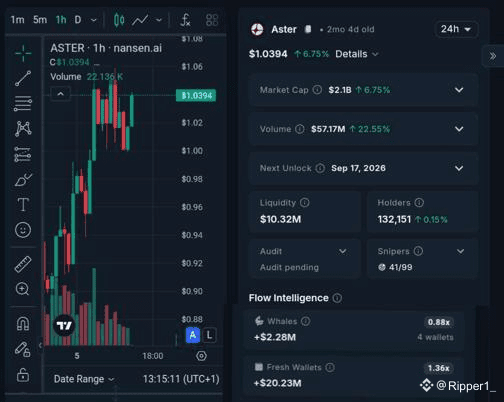Switch chart to D timeframe
504x402 pixels.
tap(78, 20)
